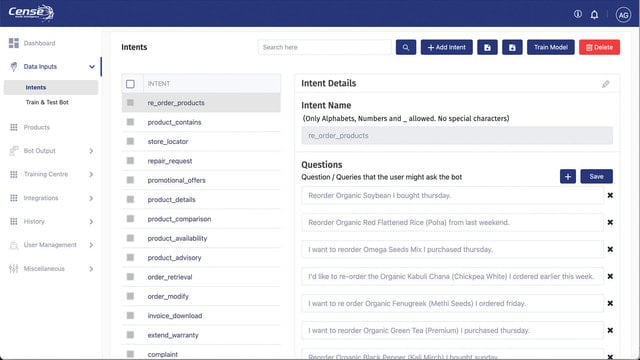Click the Products grid icon
The height and width of the screenshot is (360, 640).
[13, 127]
